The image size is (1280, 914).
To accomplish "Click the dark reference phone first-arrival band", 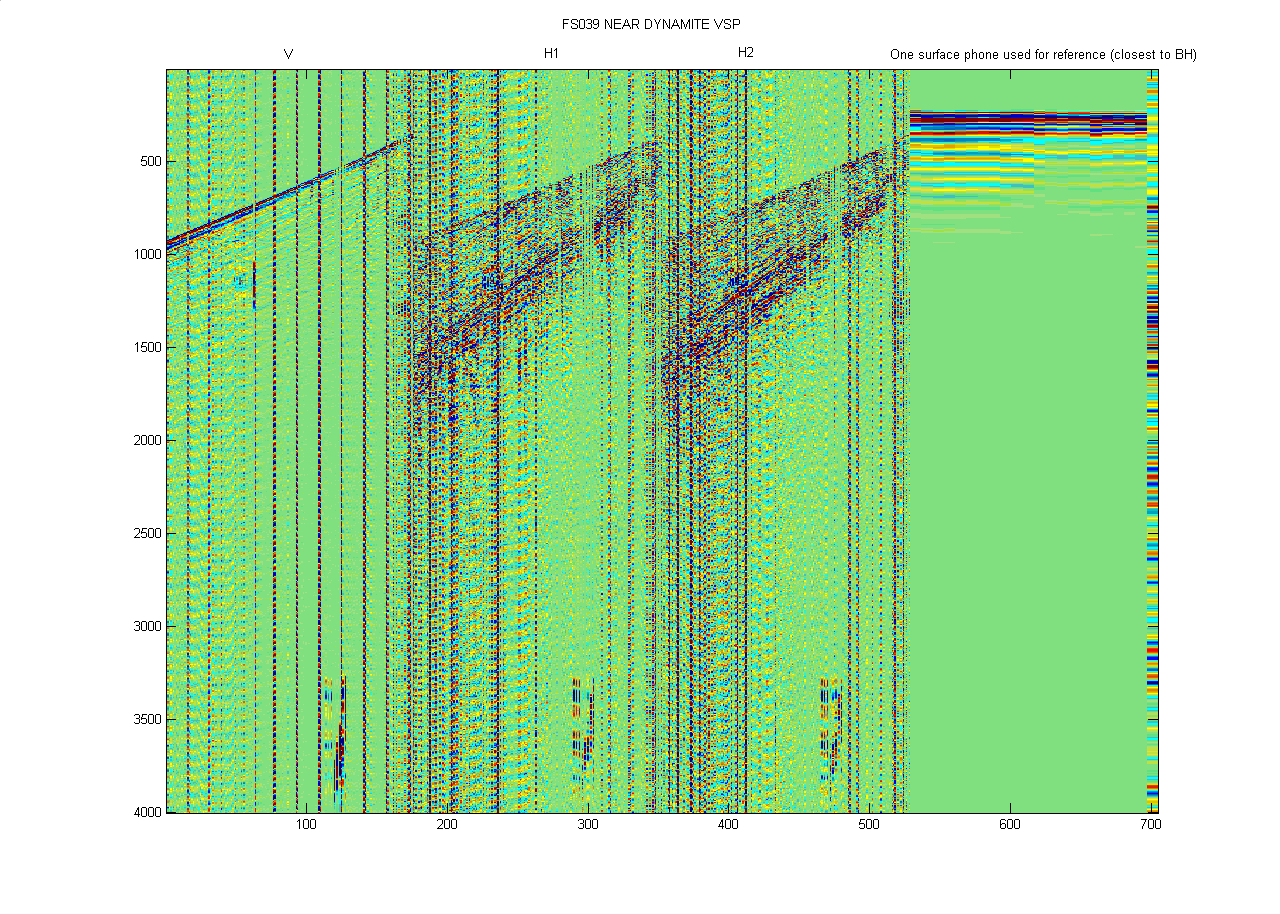I will (1027, 120).
